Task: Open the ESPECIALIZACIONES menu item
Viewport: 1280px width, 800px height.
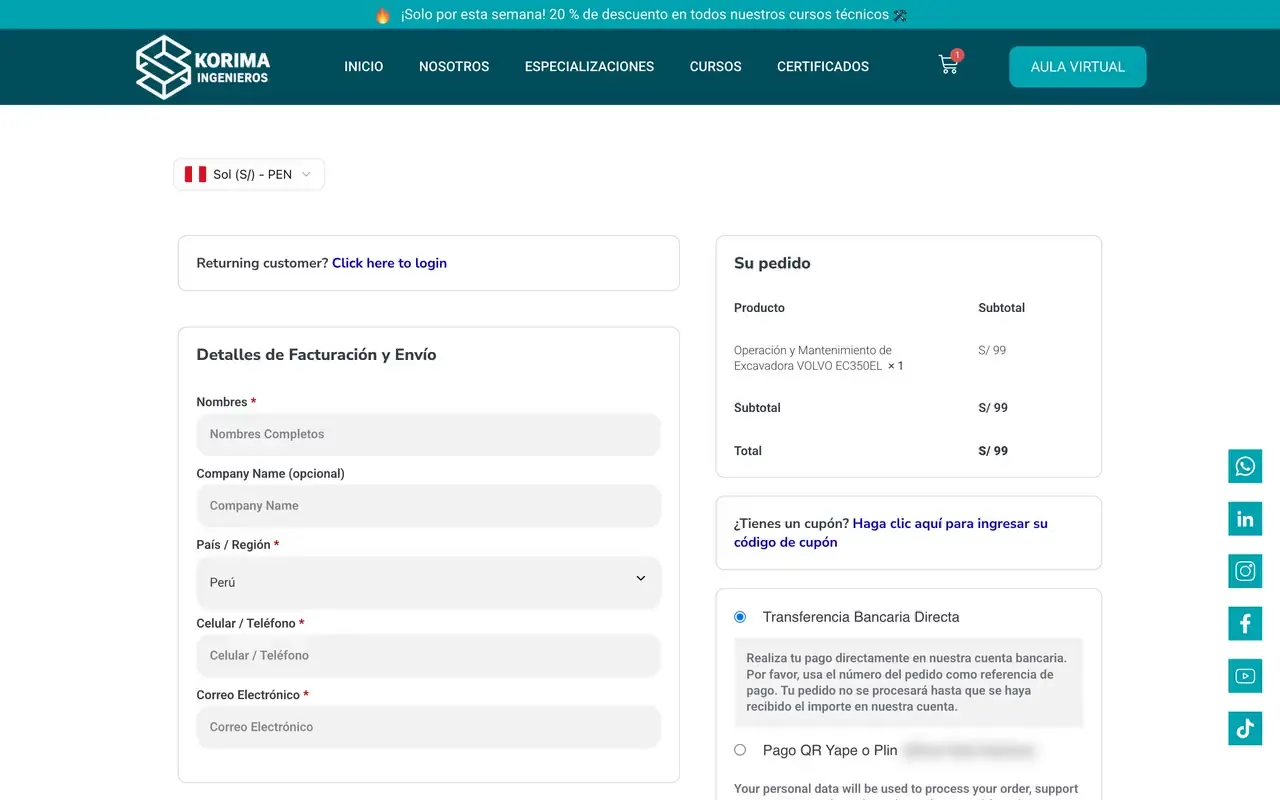Action: tap(589, 67)
